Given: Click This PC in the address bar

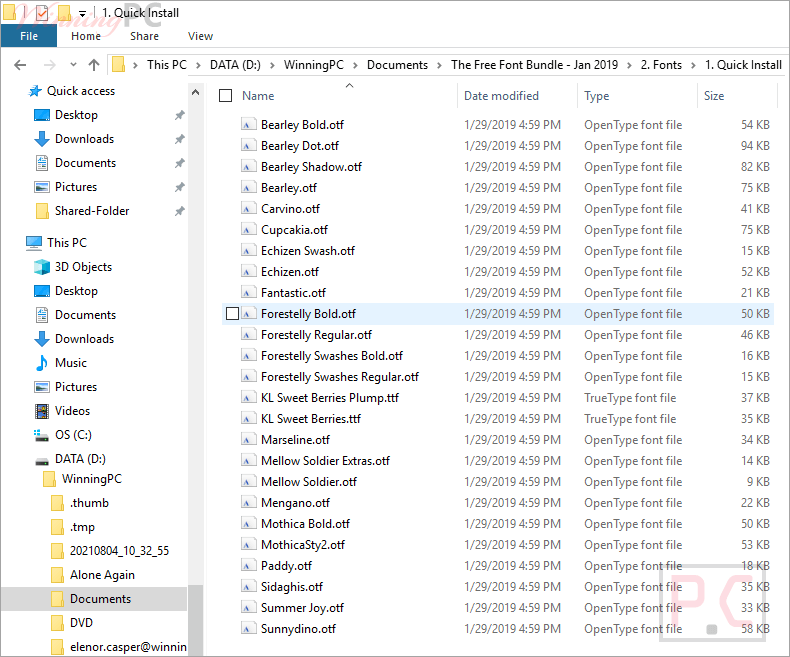Looking at the screenshot, I should click(166, 65).
